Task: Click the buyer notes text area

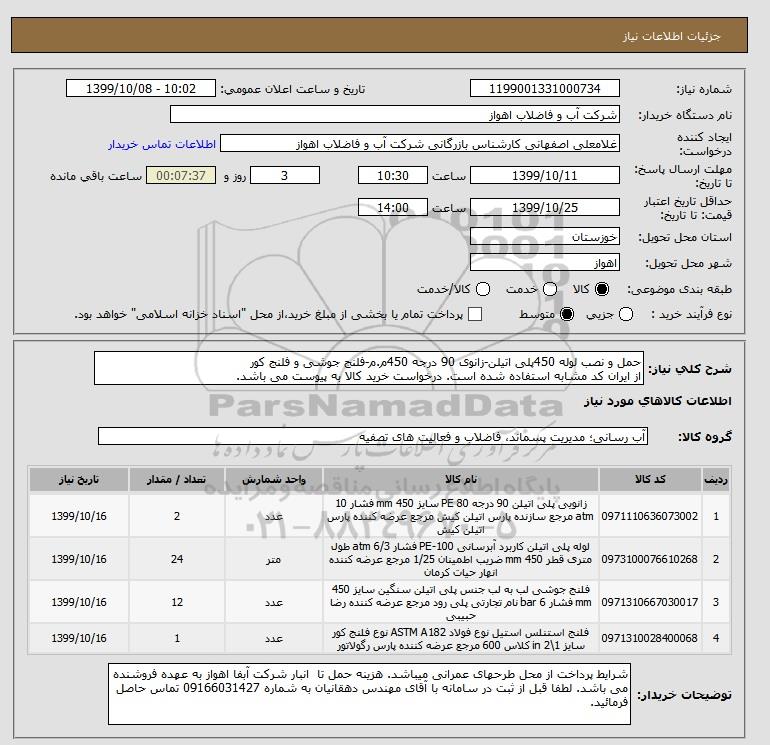Action: pos(369,694)
